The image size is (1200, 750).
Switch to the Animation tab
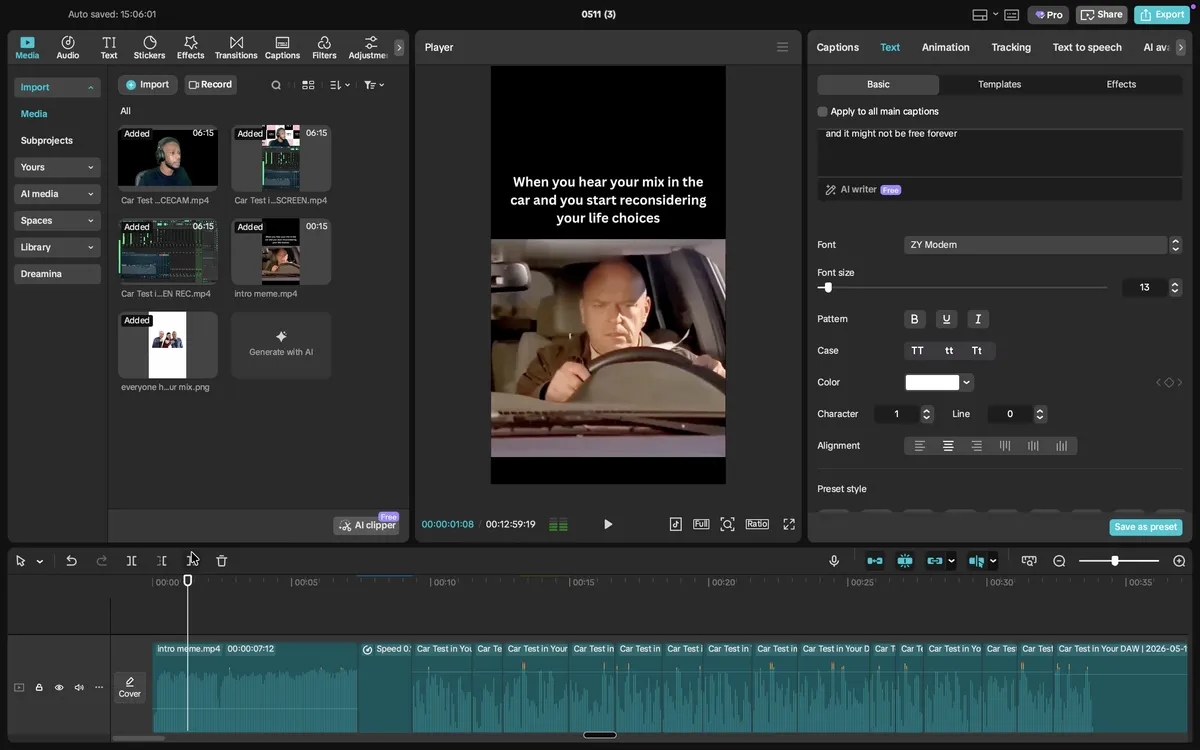[x=946, y=47]
